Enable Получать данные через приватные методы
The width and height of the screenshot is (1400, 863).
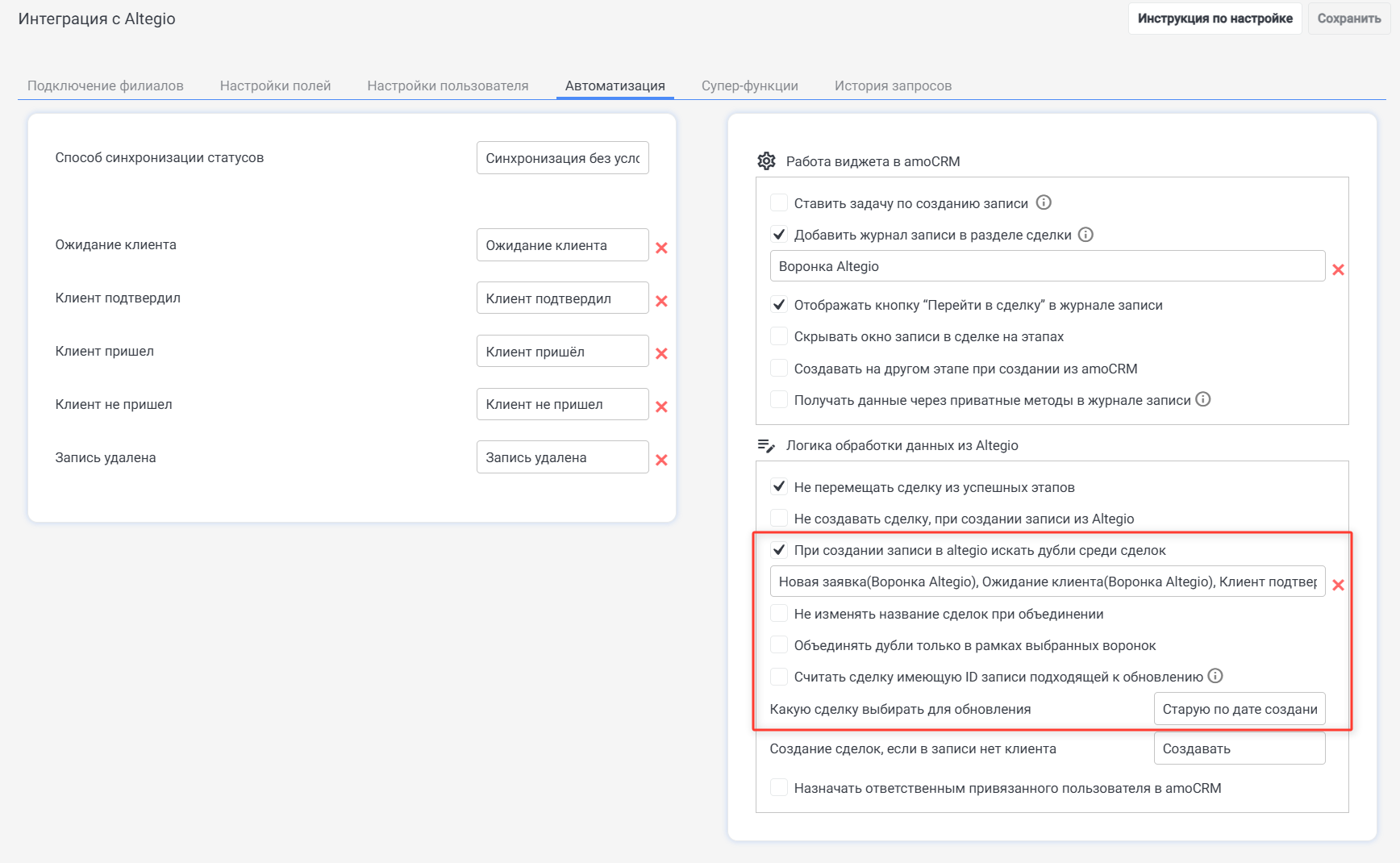(x=779, y=400)
